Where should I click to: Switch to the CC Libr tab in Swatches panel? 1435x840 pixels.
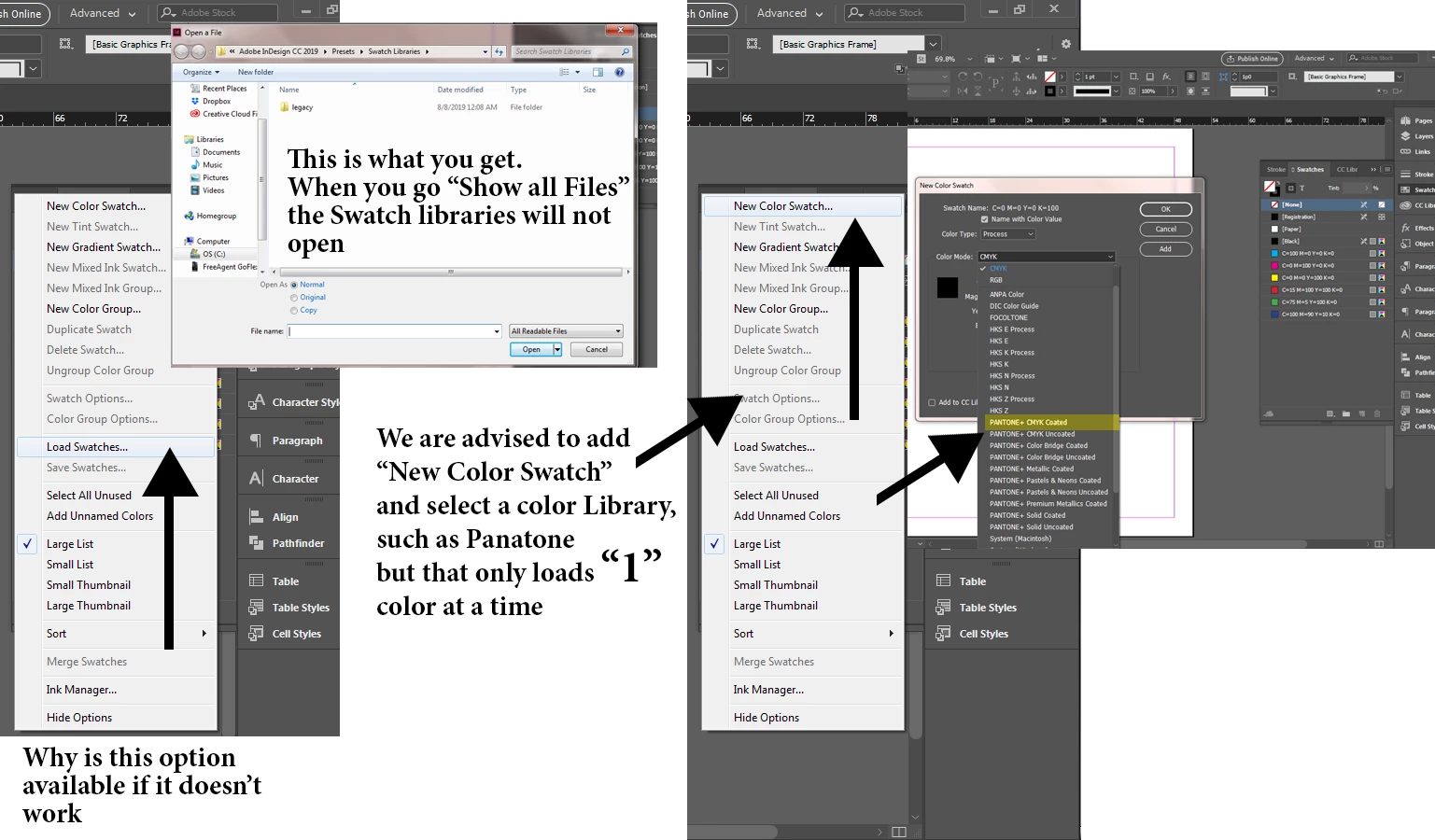(x=1347, y=170)
